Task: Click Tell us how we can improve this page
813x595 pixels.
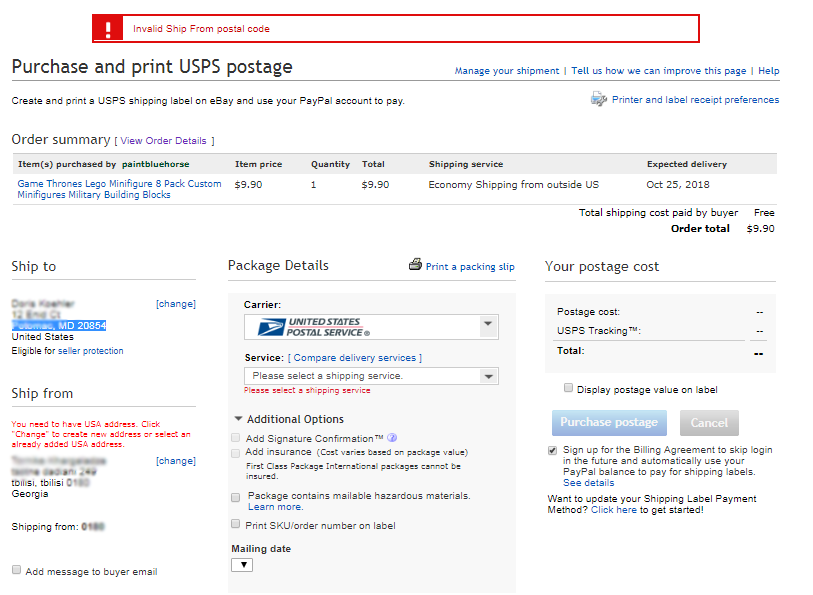Action: 658,71
